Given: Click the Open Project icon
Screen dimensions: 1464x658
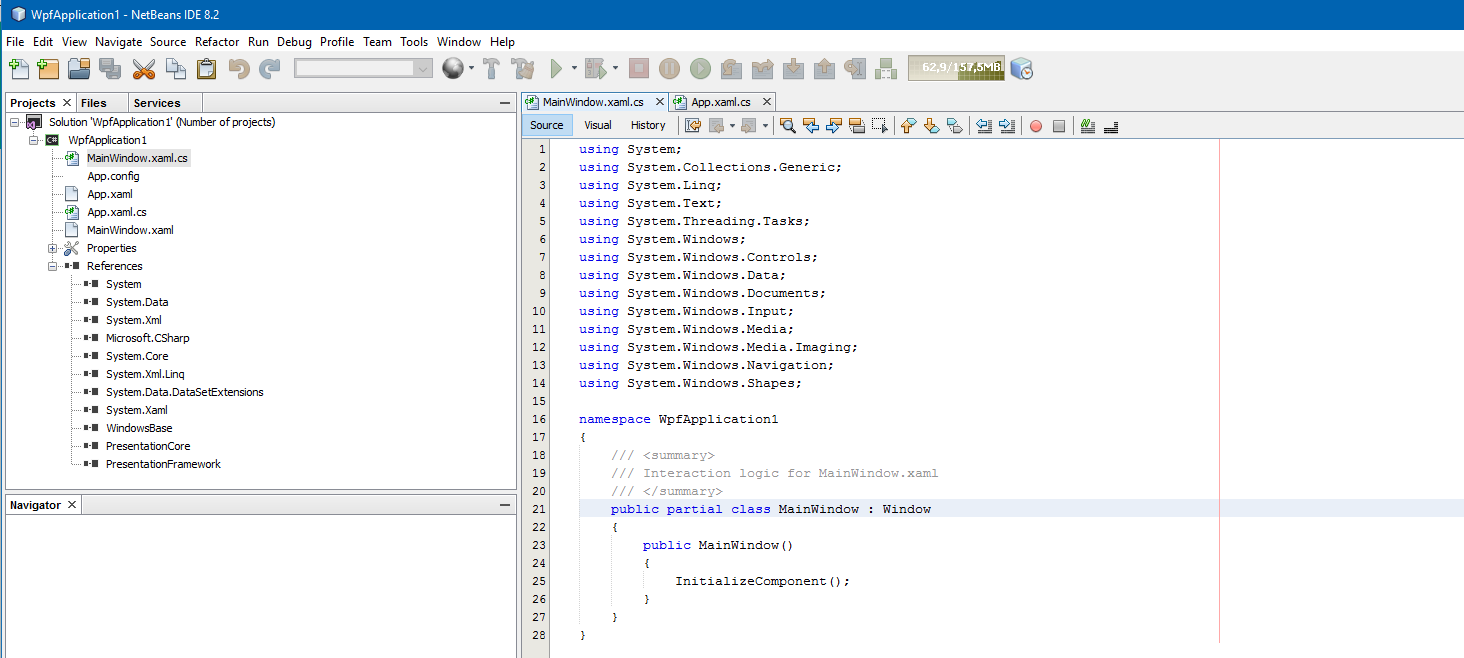Looking at the screenshot, I should click(x=79, y=69).
